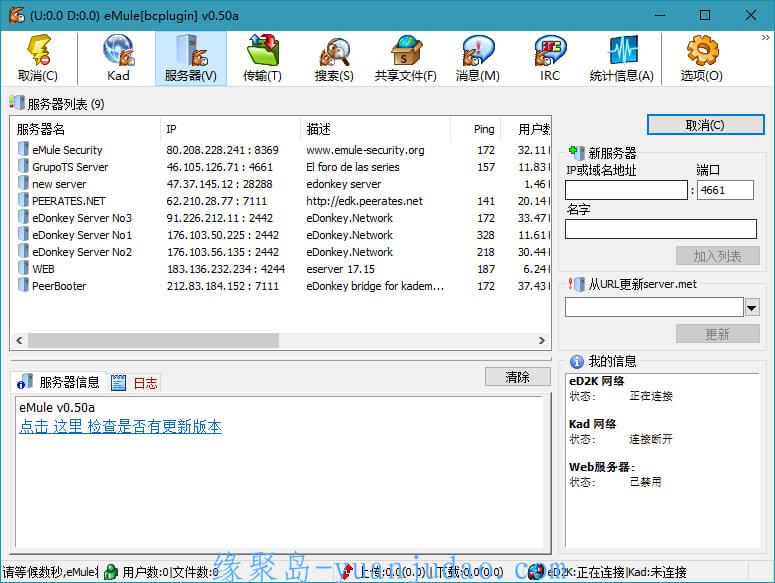The height and width of the screenshot is (583, 775).
Task: Click IP 80.208.228.241 : 8369 cell
Action: click(x=222, y=150)
